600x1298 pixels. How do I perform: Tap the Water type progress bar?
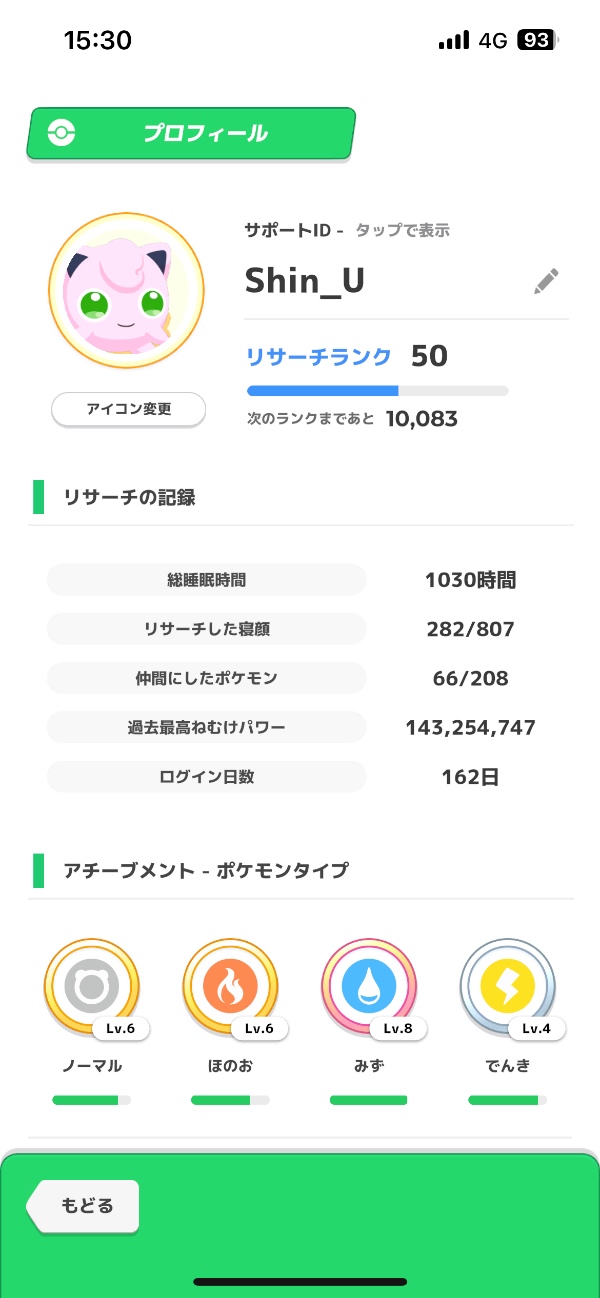pos(368,1101)
